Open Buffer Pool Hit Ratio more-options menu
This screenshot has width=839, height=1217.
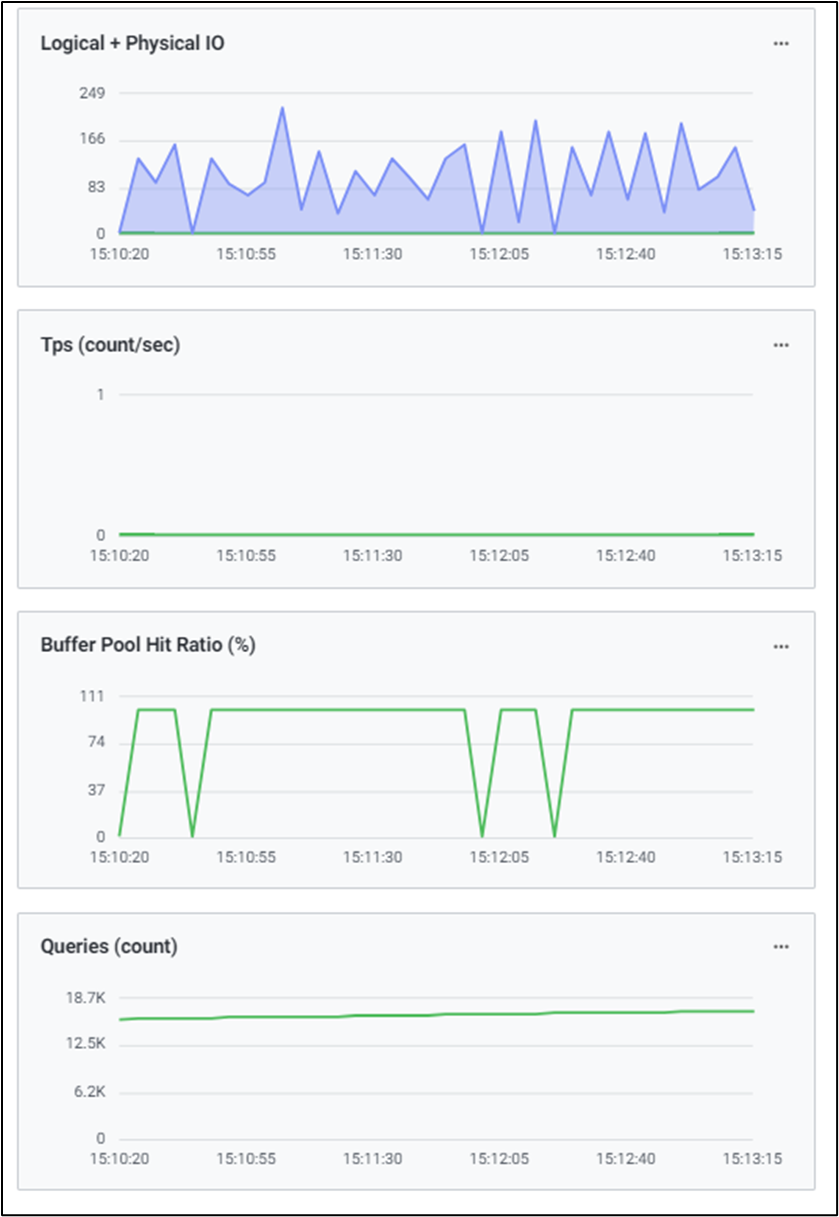(x=781, y=647)
